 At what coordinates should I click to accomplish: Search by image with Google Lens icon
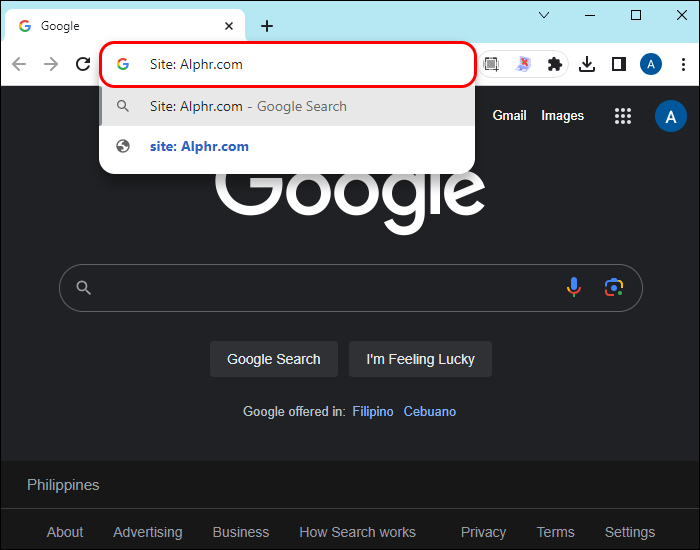pyautogui.click(x=614, y=288)
